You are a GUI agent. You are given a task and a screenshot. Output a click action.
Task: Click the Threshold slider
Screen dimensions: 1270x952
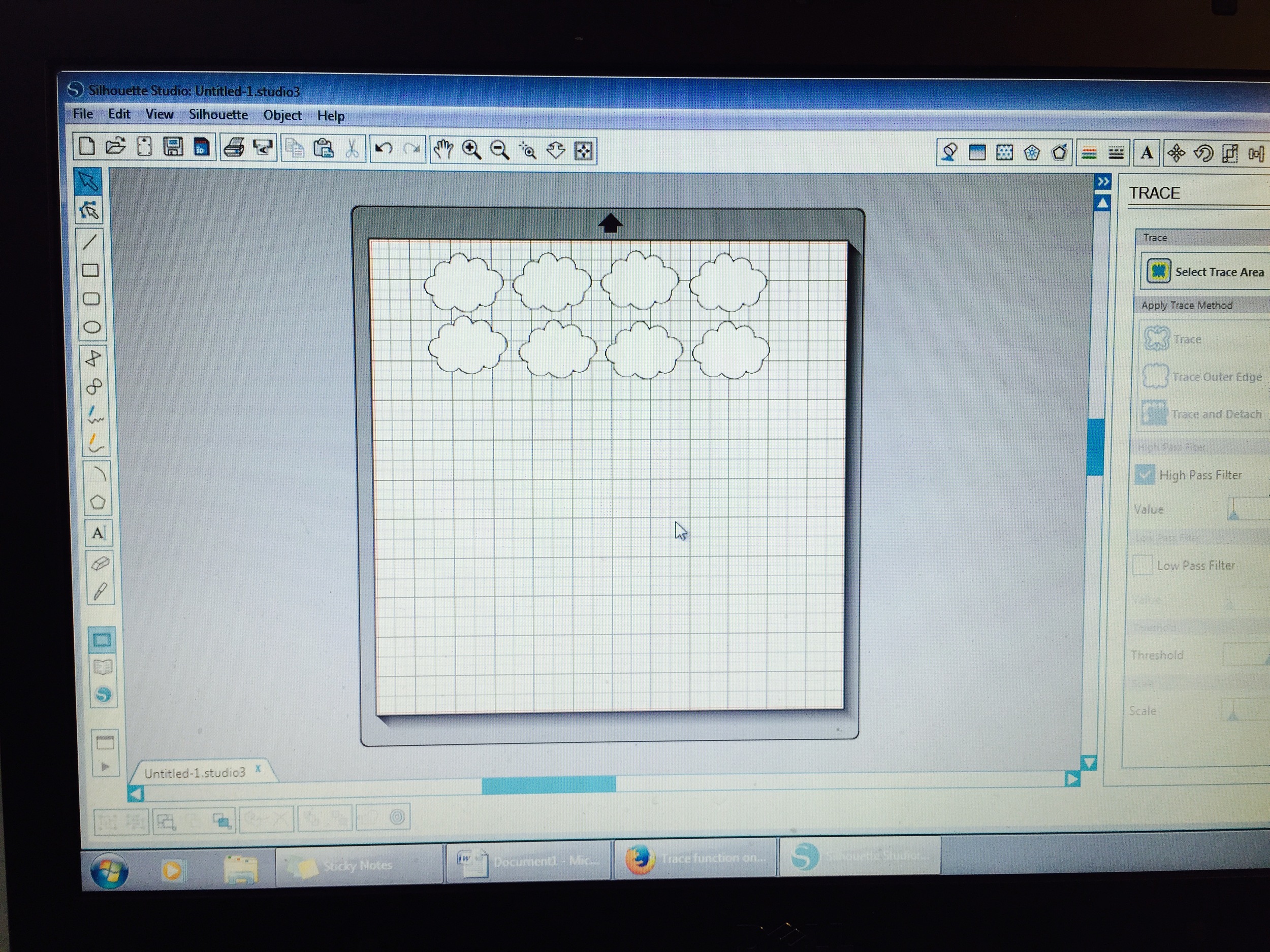1246,655
